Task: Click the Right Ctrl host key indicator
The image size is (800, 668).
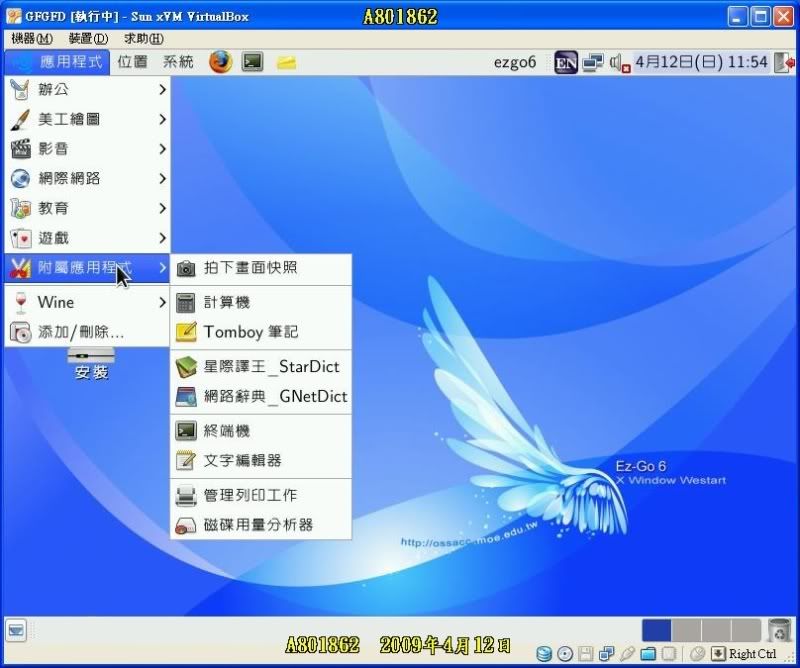Action: (x=752, y=654)
